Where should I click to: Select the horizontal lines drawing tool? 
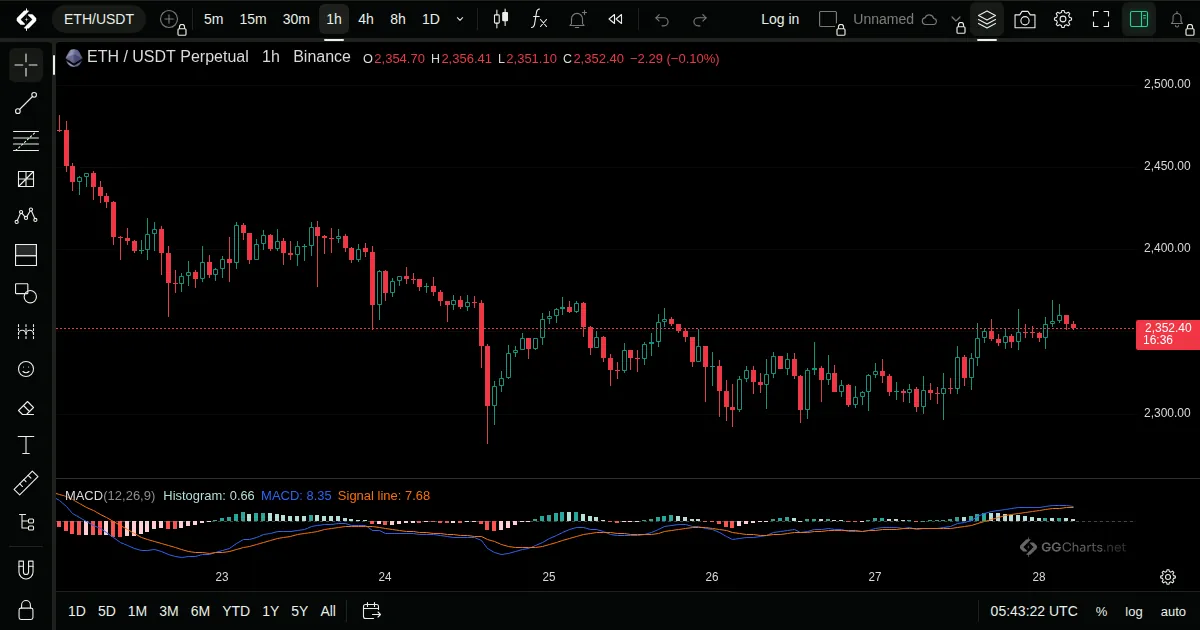coord(26,141)
